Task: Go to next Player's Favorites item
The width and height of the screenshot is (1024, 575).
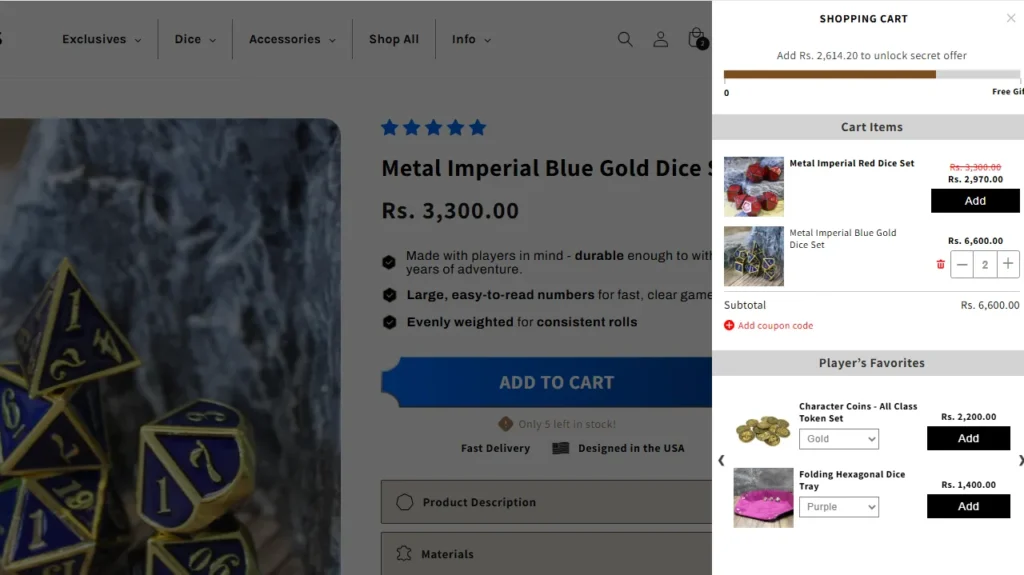Action: [1020, 461]
